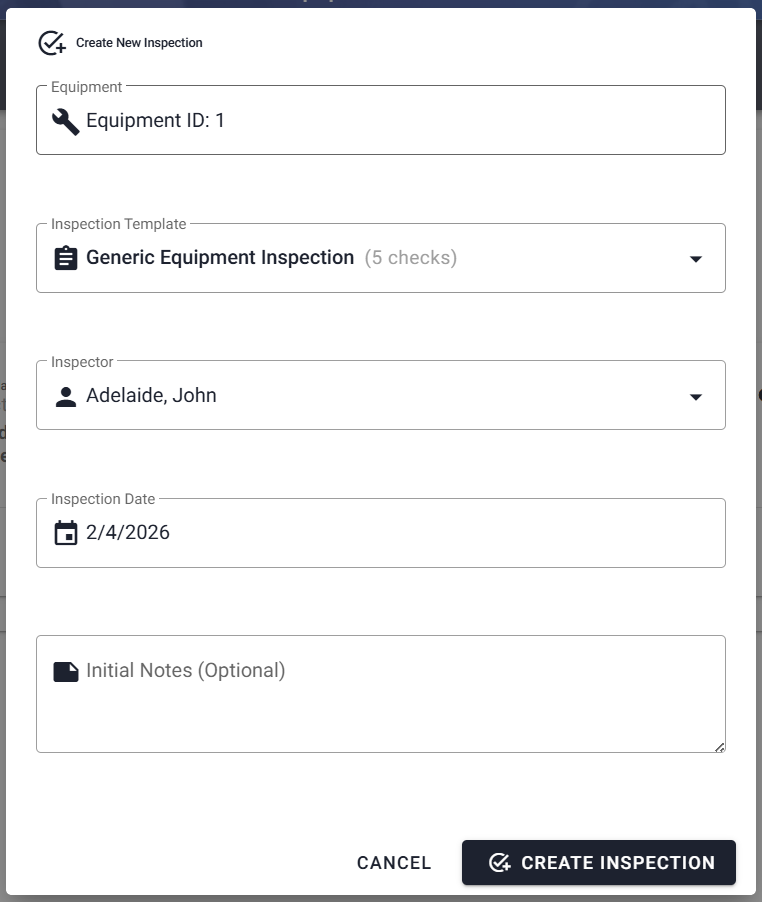Click the wrench icon in Equipment field
This screenshot has height=902, width=762.
coord(66,121)
